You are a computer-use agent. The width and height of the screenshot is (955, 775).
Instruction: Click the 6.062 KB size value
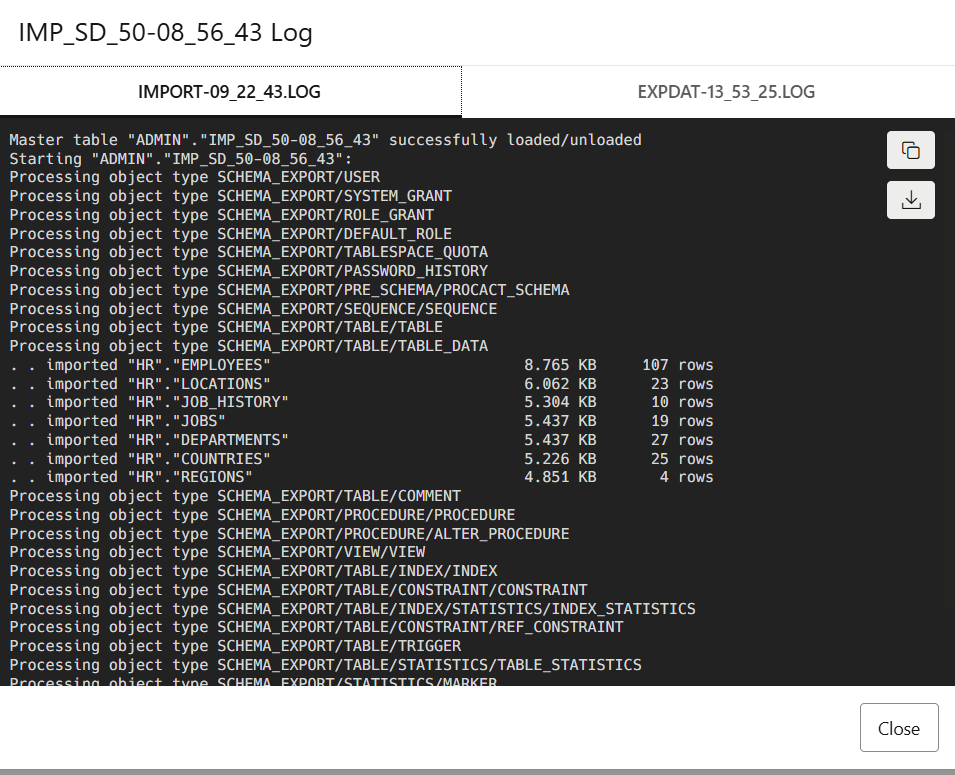coord(560,384)
